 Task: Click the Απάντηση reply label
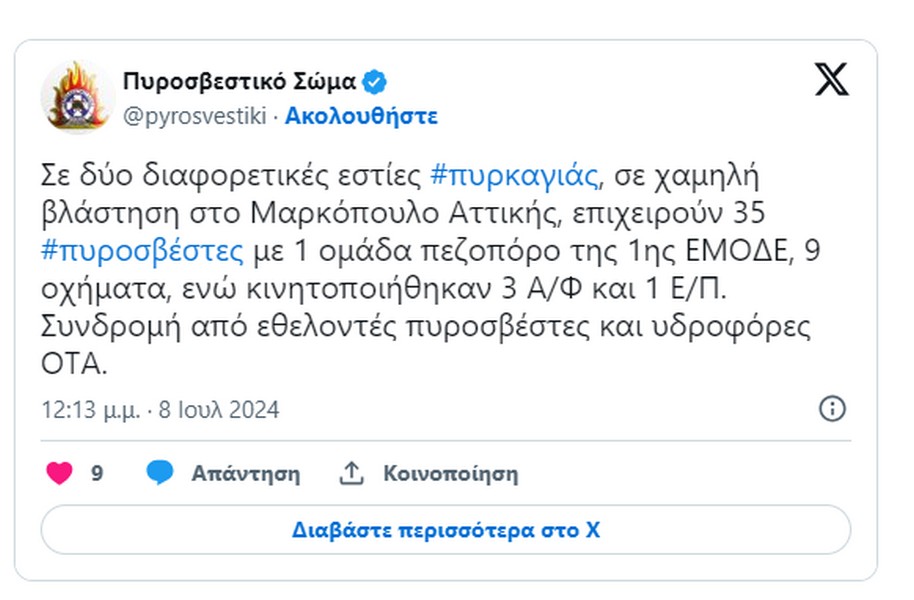(246, 473)
